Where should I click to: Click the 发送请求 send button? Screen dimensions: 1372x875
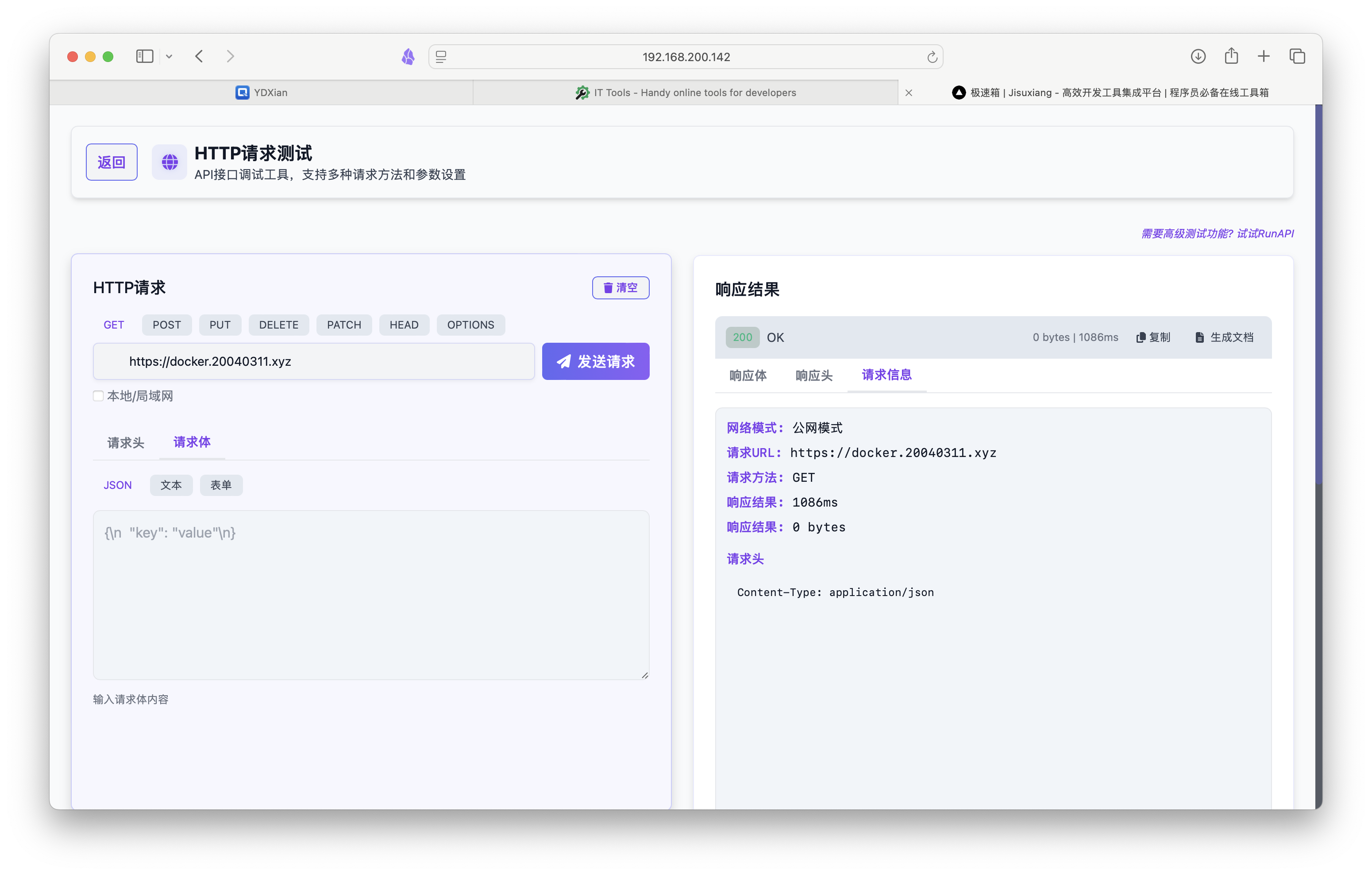point(595,361)
